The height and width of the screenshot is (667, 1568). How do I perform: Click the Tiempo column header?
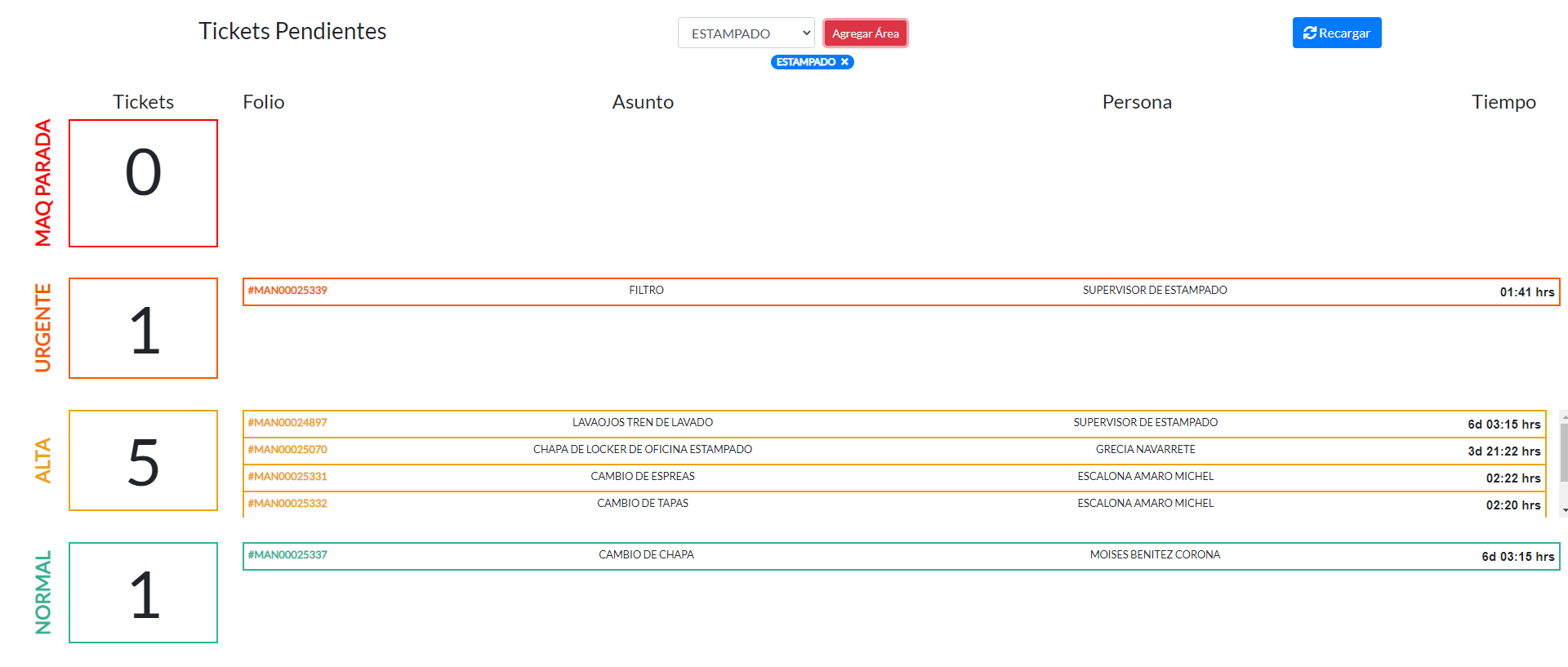[1503, 102]
